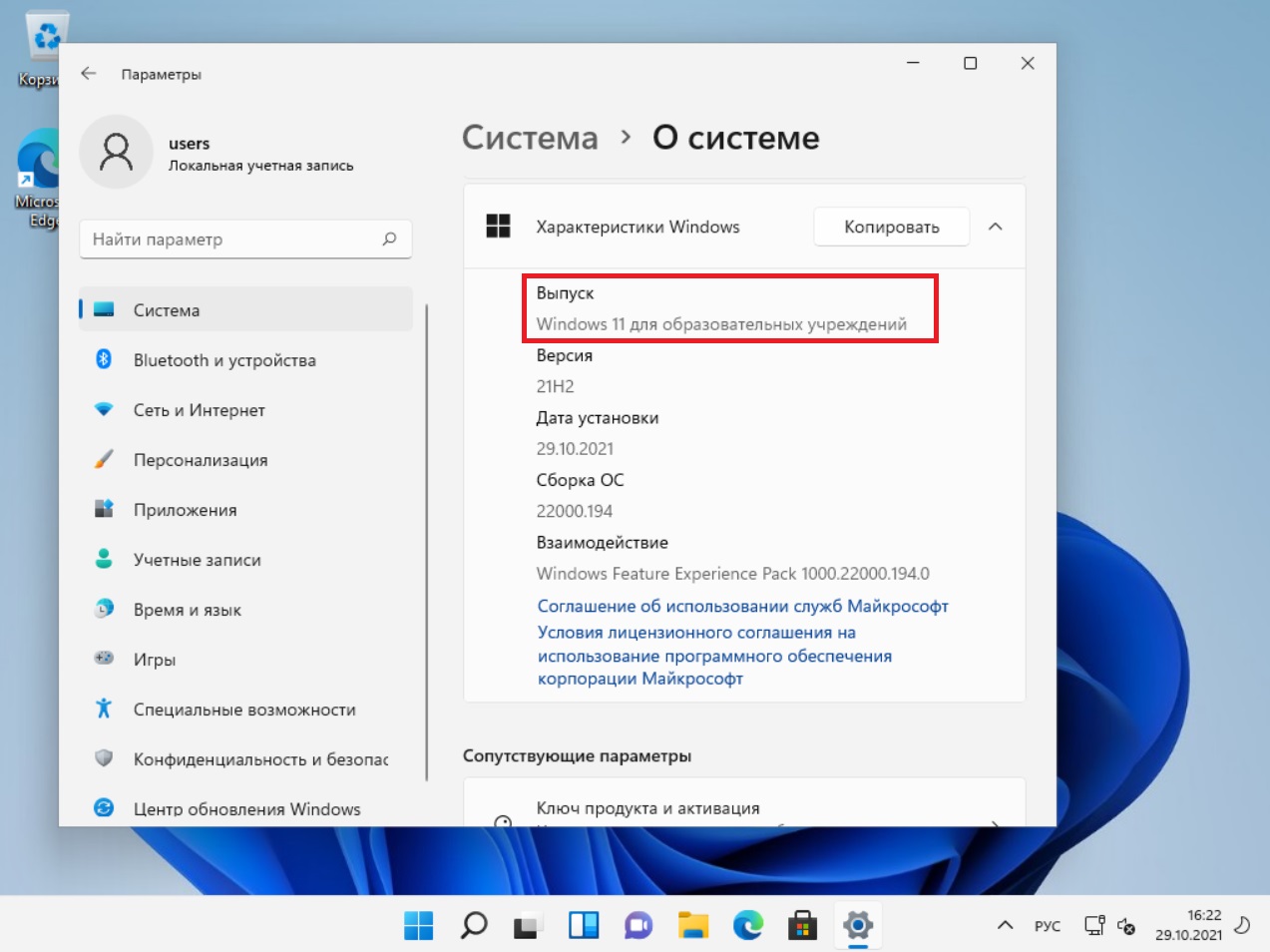
Task: Select Microsoft Edge desktop shortcut
Action: point(38,178)
